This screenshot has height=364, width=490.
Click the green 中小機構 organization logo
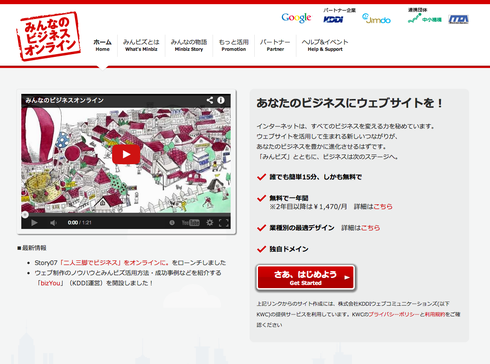tap(425, 19)
